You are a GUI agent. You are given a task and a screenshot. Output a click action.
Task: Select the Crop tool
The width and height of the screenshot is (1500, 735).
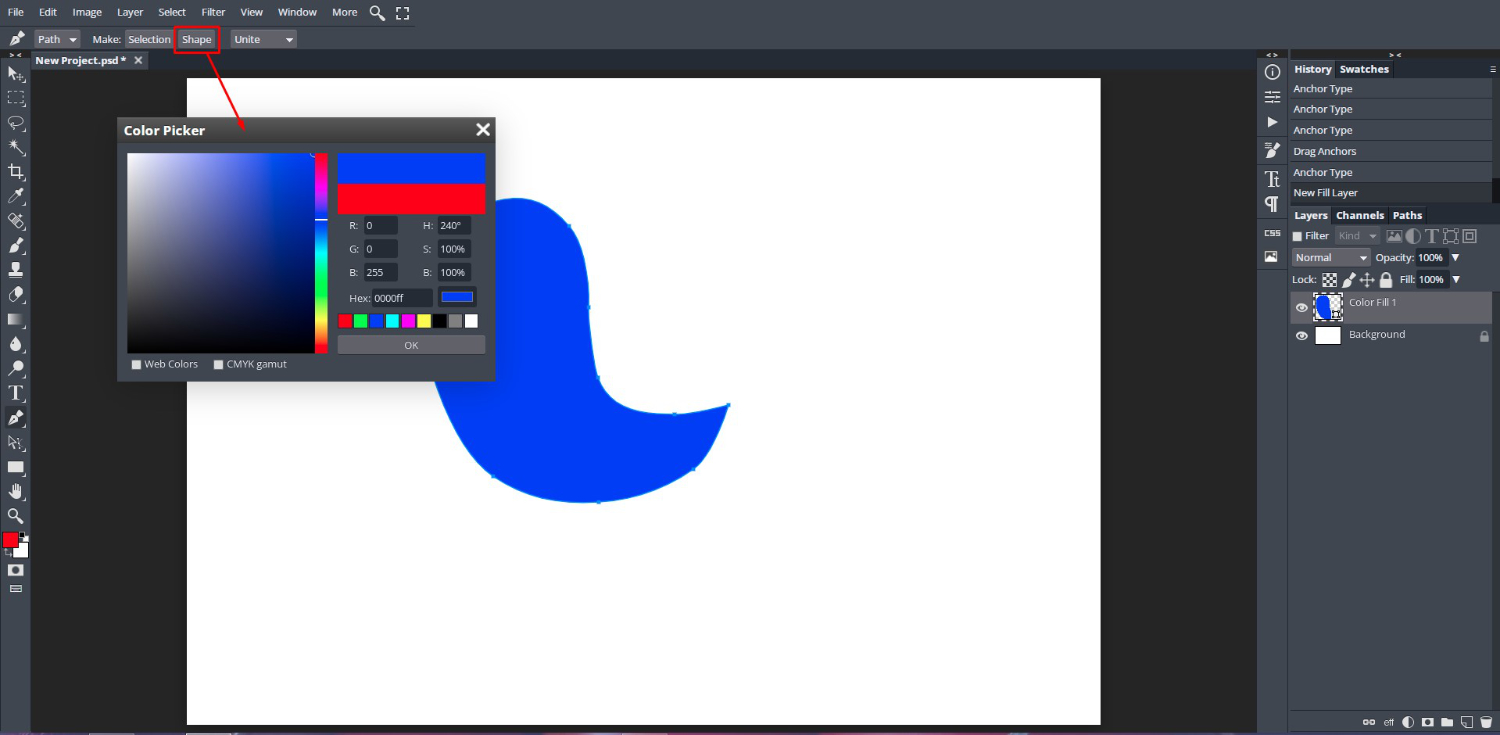(x=16, y=172)
